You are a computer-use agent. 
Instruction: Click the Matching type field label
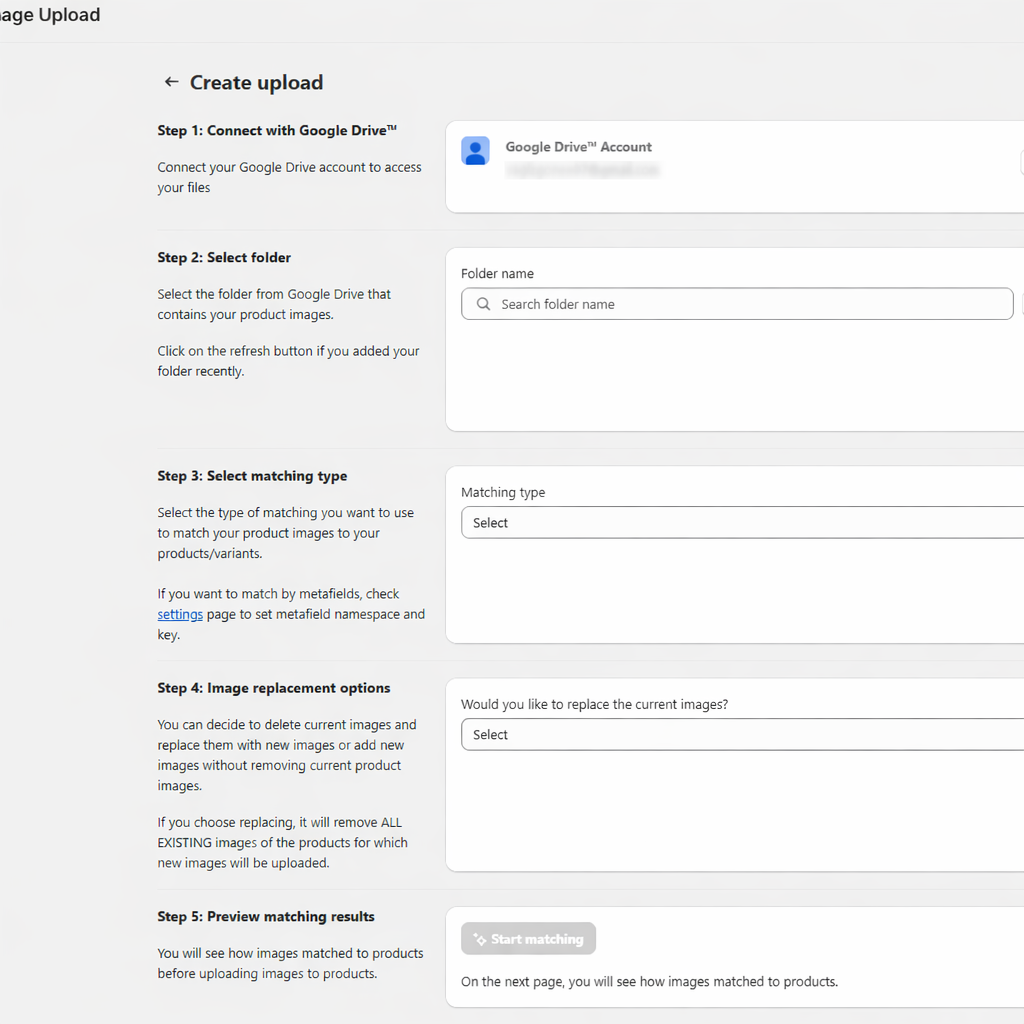click(x=503, y=493)
